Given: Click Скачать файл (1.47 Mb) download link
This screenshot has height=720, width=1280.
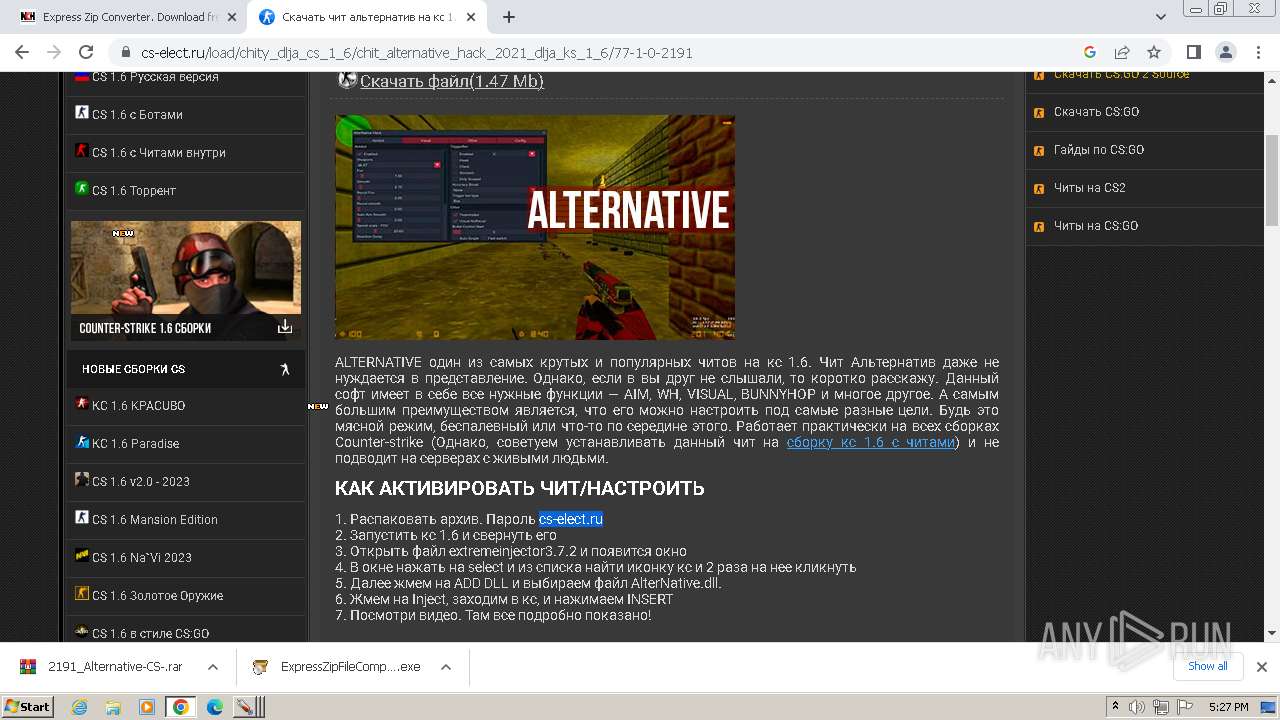Looking at the screenshot, I should [x=452, y=81].
